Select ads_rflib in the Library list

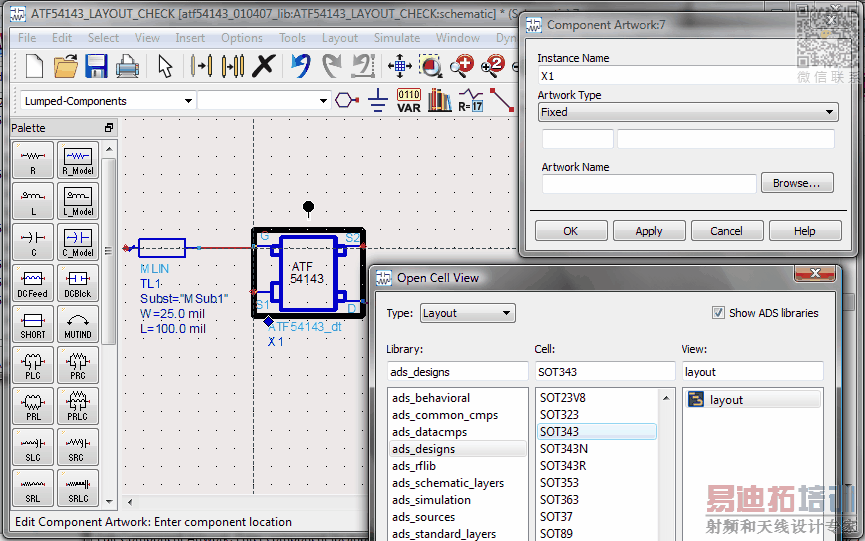coord(414,466)
